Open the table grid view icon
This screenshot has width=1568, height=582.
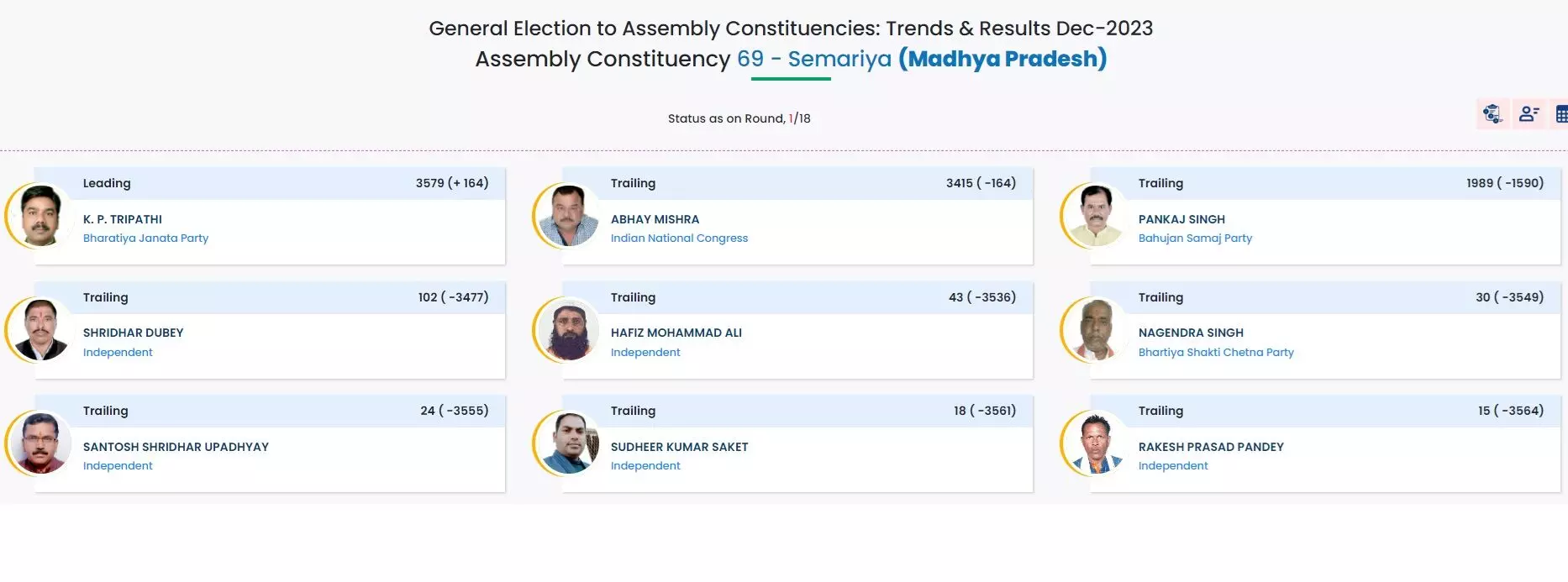1560,114
